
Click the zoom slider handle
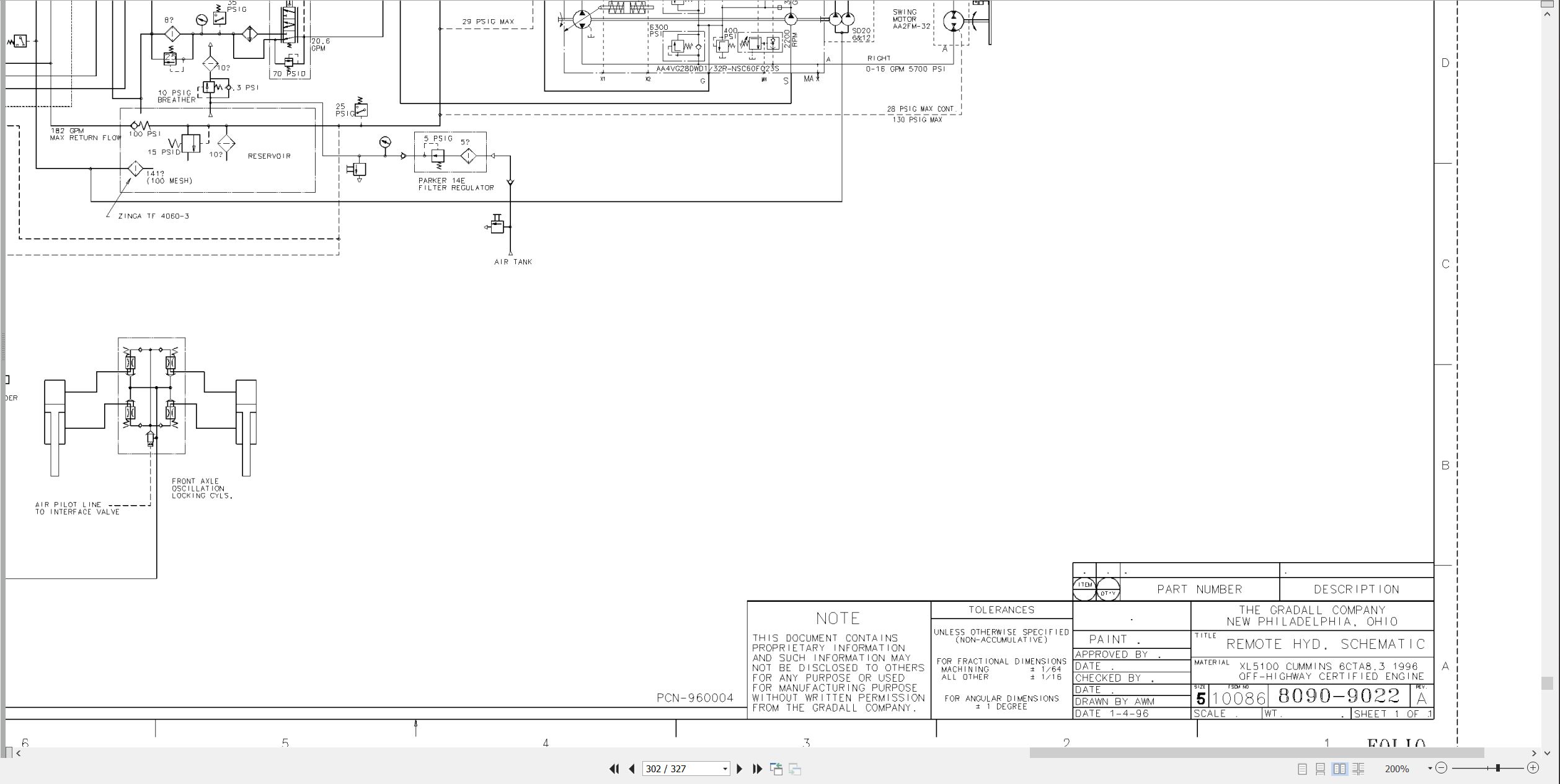point(1497,768)
